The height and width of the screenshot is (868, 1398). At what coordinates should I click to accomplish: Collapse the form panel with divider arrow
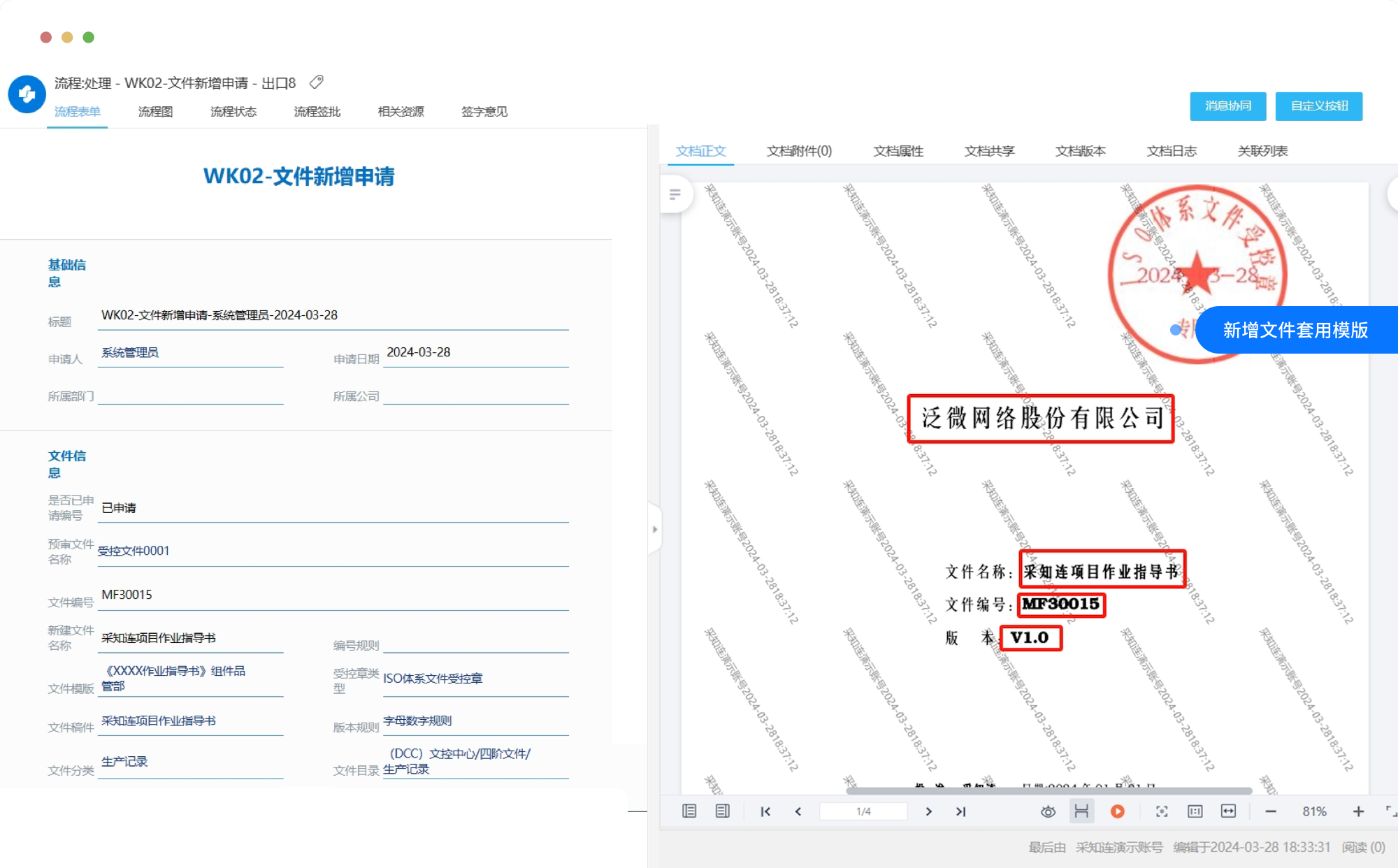pyautogui.click(x=654, y=529)
